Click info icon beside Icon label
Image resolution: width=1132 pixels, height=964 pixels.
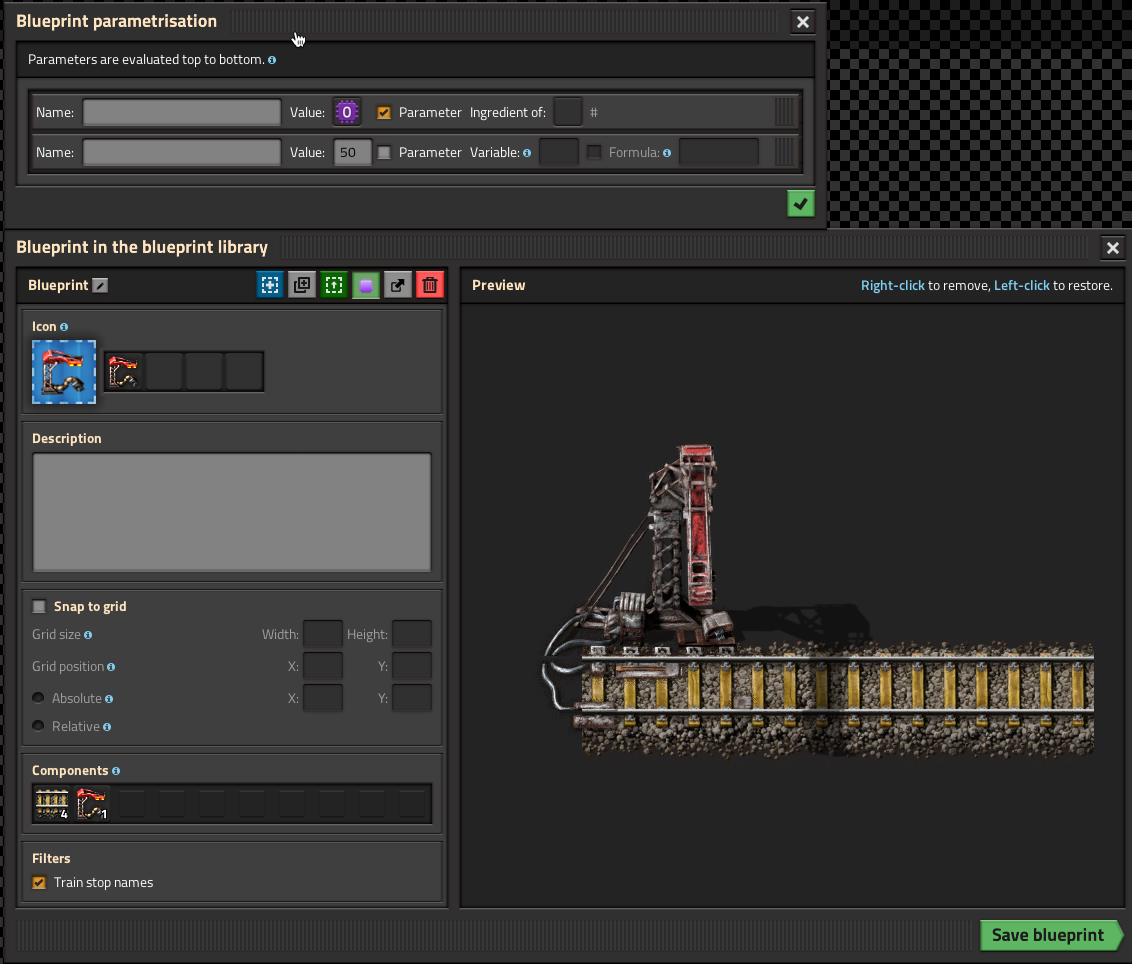(x=64, y=327)
